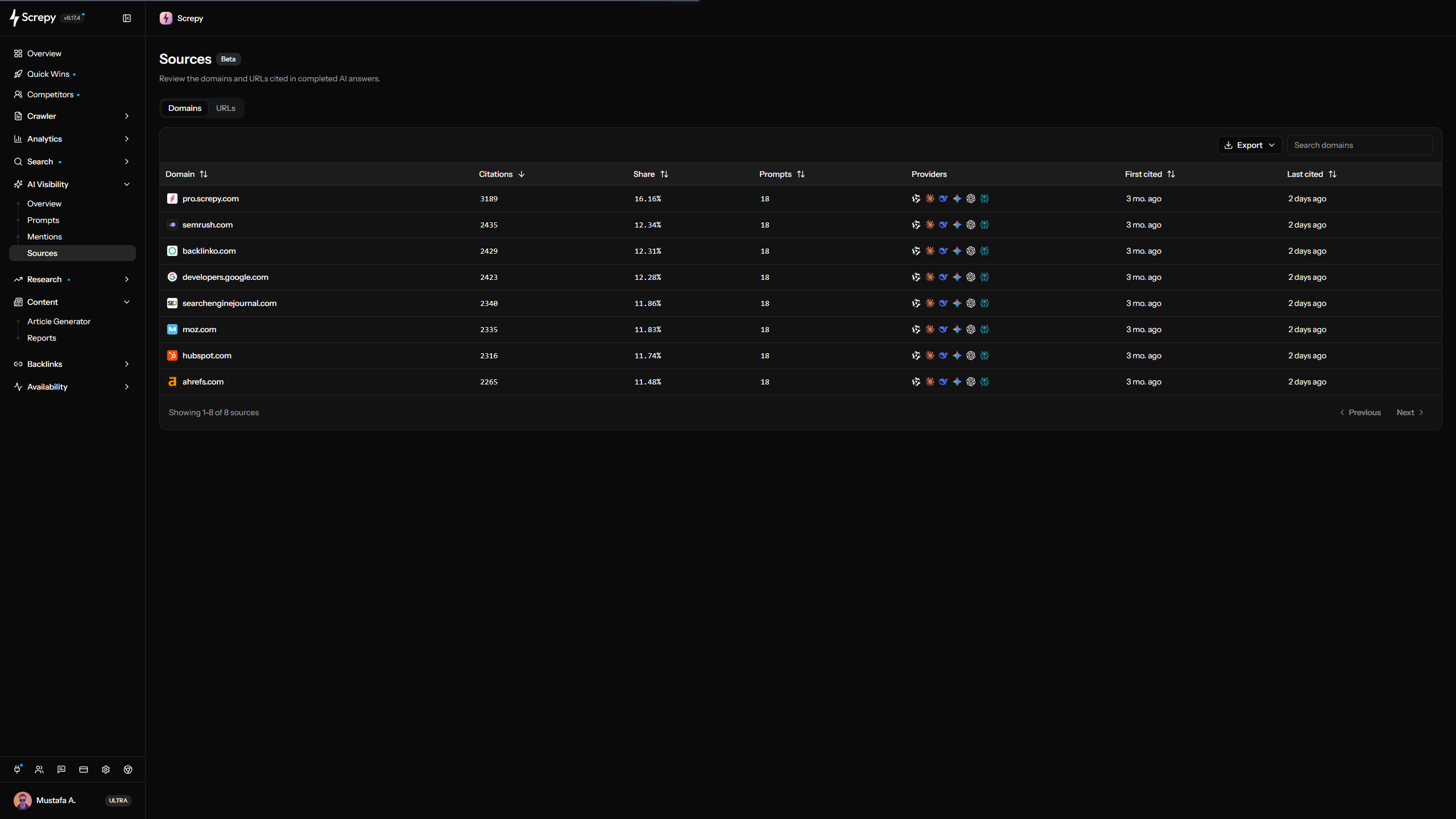
Task: Click the Screpy project icon in the top bar
Action: pyautogui.click(x=166, y=18)
